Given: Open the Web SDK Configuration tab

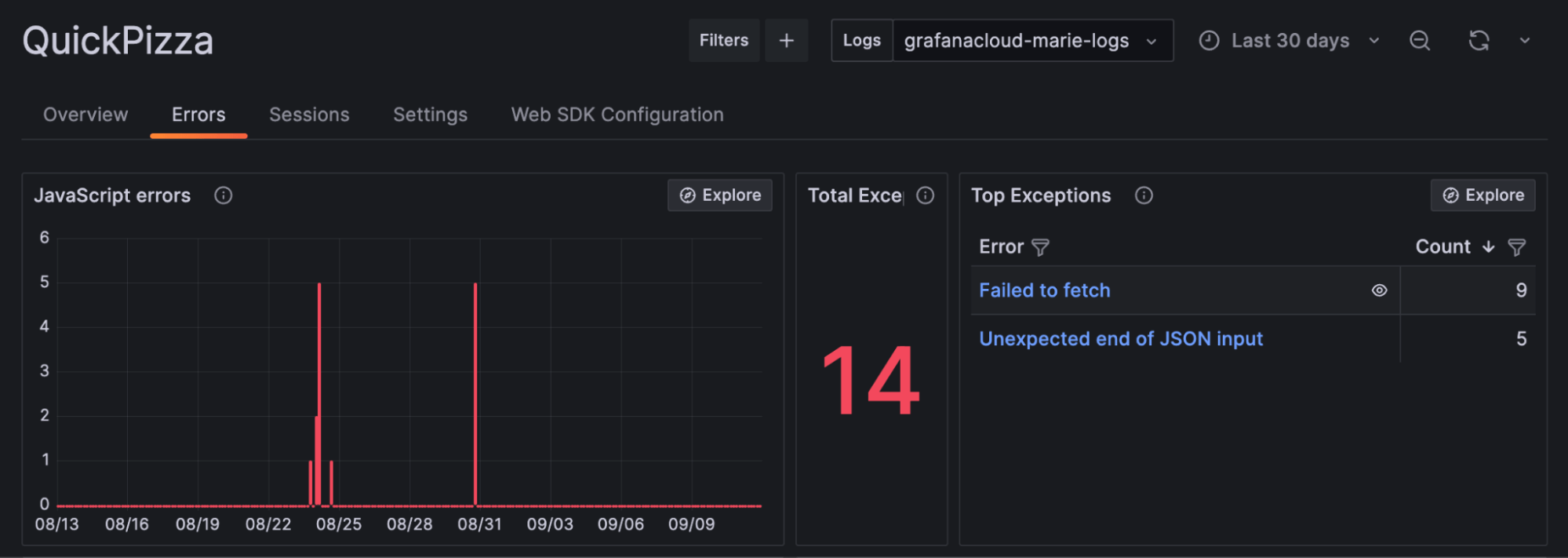Looking at the screenshot, I should click(617, 115).
